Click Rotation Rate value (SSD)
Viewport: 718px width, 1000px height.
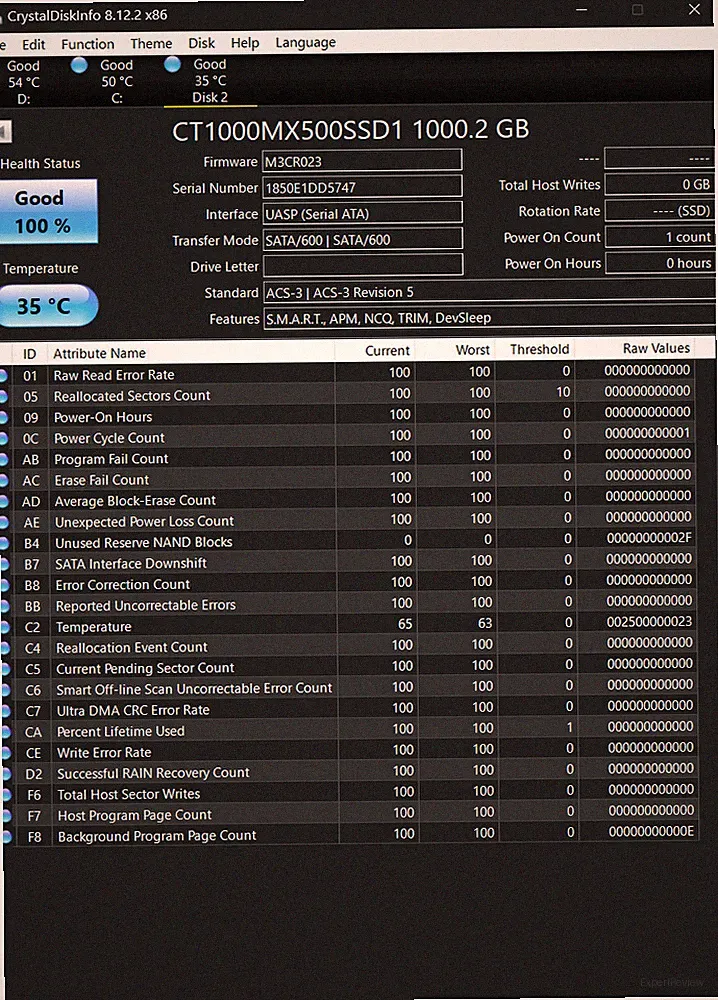pyautogui.click(x=659, y=210)
